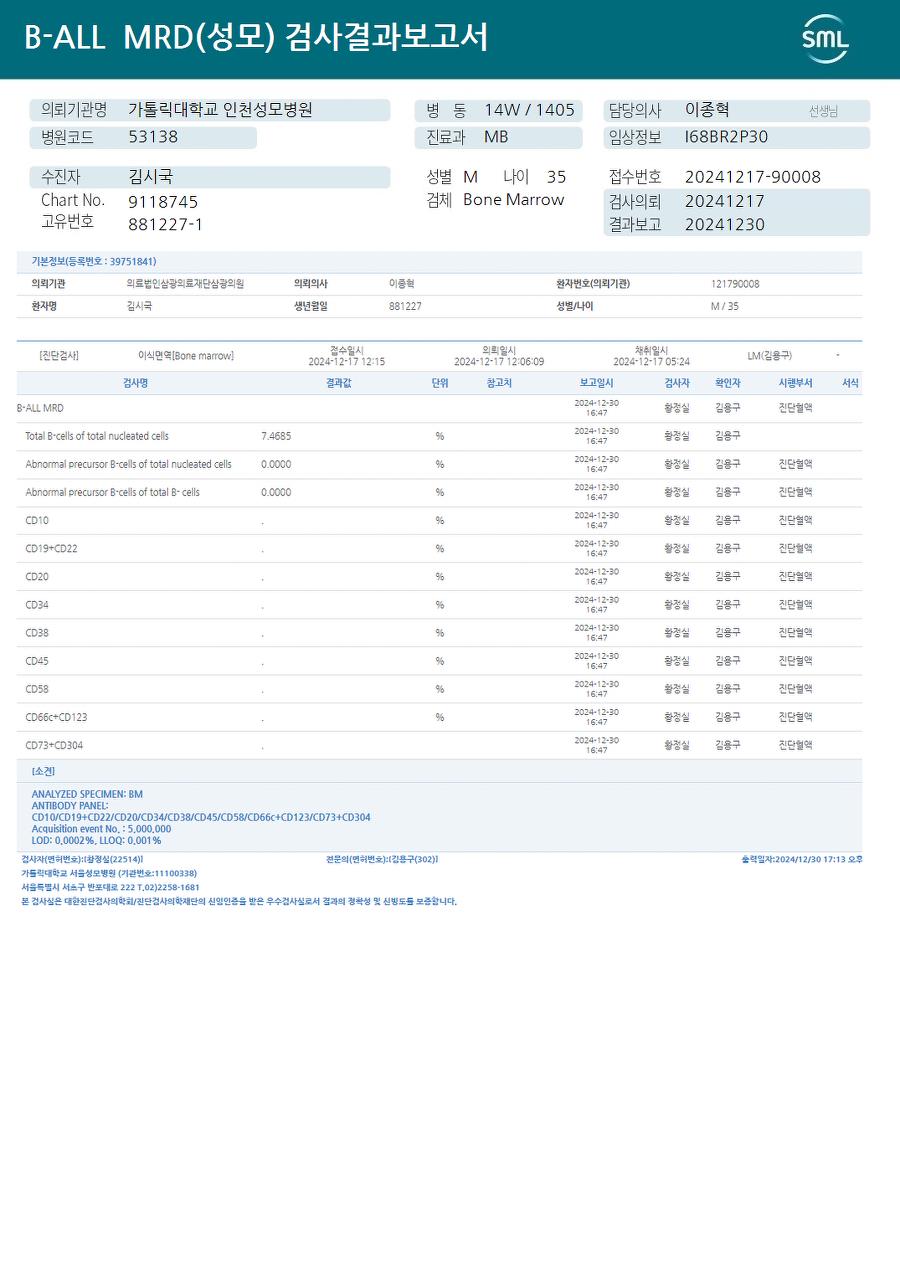The height and width of the screenshot is (1271, 900).
Task: Click the 결과보고 date 20241230
Action: (x=725, y=224)
